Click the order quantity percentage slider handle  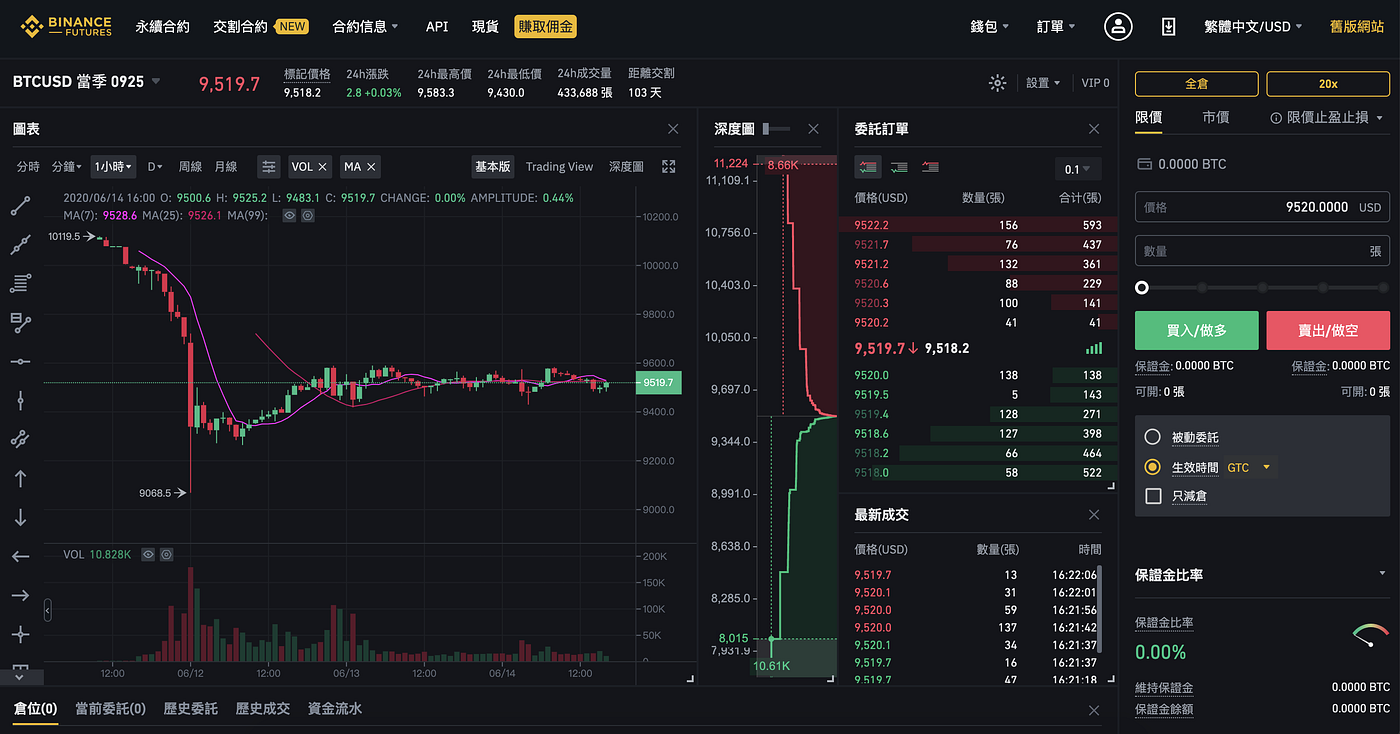[x=1141, y=288]
